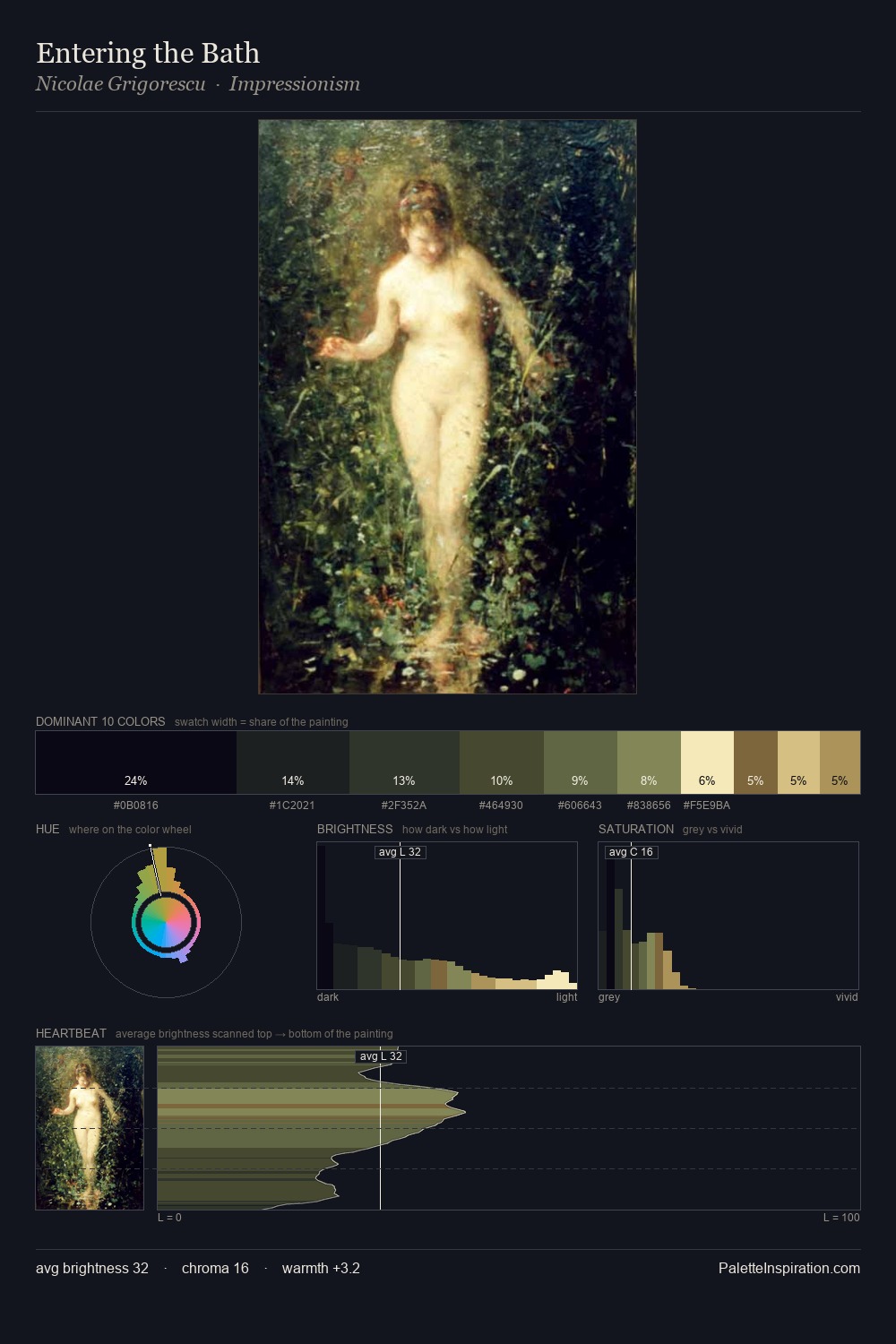Image resolution: width=896 pixels, height=1344 pixels.
Task: Open the PaletteInspiration.com link
Action: click(789, 1268)
